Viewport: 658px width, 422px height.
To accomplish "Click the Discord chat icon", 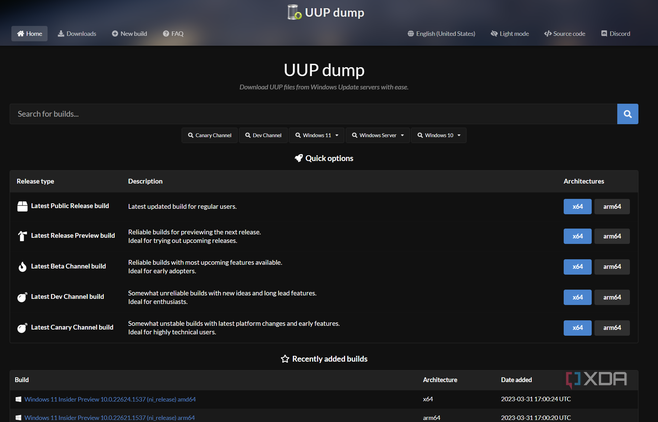I will (604, 34).
